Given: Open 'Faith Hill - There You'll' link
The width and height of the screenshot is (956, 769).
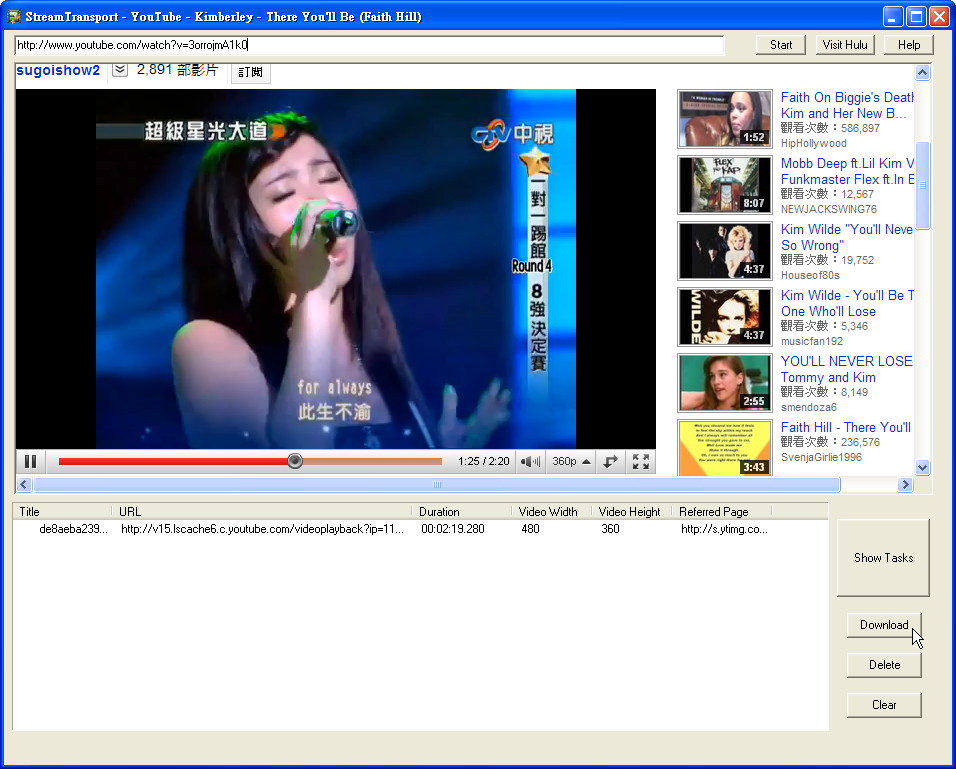Looking at the screenshot, I should click(846, 427).
